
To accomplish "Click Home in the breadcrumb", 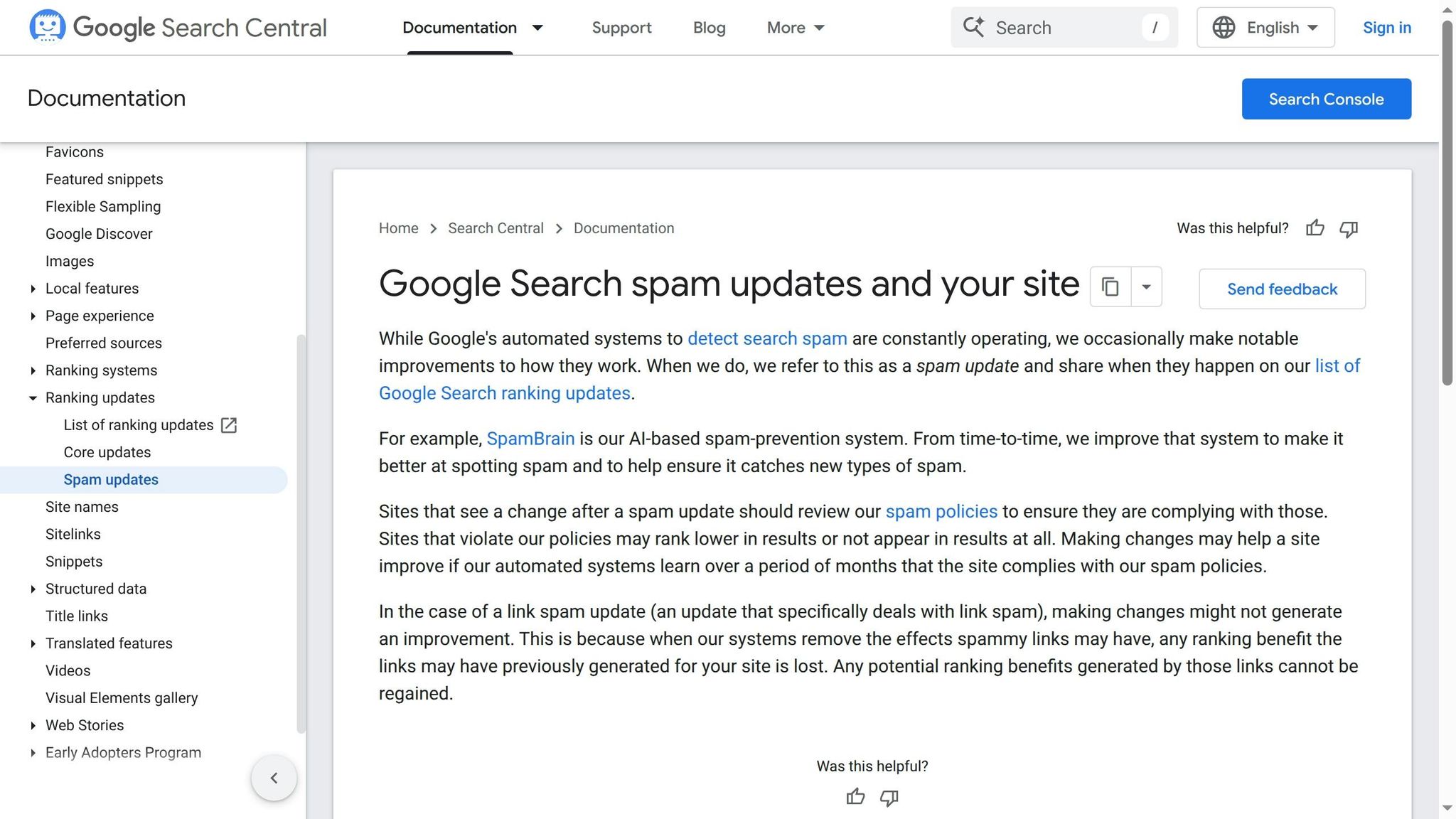I will 398,228.
